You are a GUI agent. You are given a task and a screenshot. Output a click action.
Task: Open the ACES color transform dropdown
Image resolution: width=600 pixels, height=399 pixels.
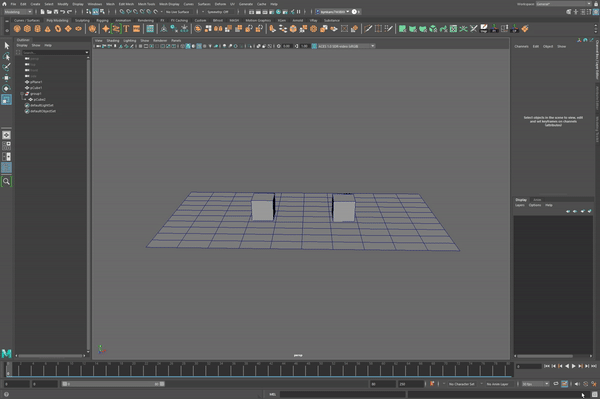(346, 46)
